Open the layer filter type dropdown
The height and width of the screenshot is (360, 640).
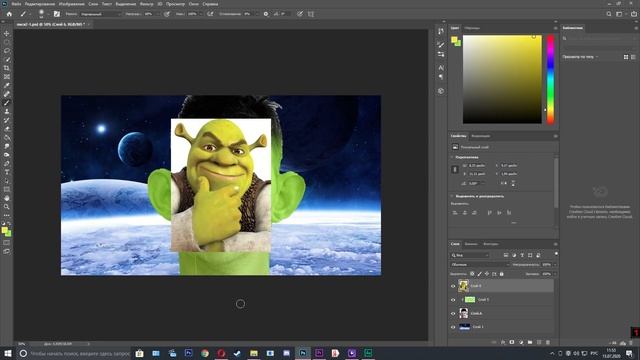(470, 255)
